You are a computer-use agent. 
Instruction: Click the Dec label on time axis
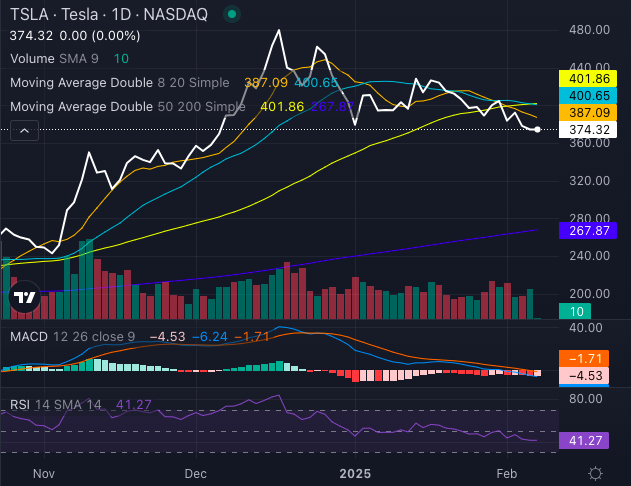tap(195, 472)
